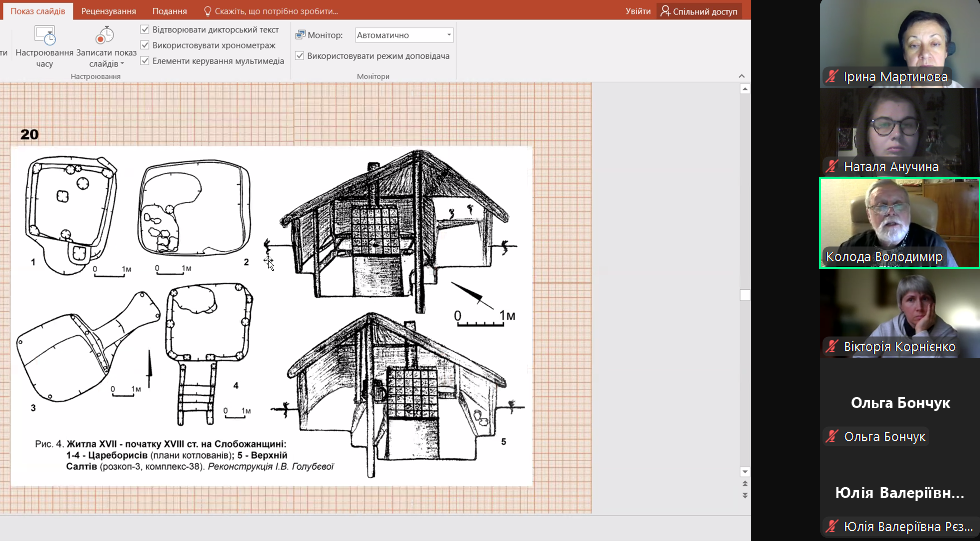Uncheck Використовувати хронометраж option
Screen dimensions: 980x541
pos(145,45)
